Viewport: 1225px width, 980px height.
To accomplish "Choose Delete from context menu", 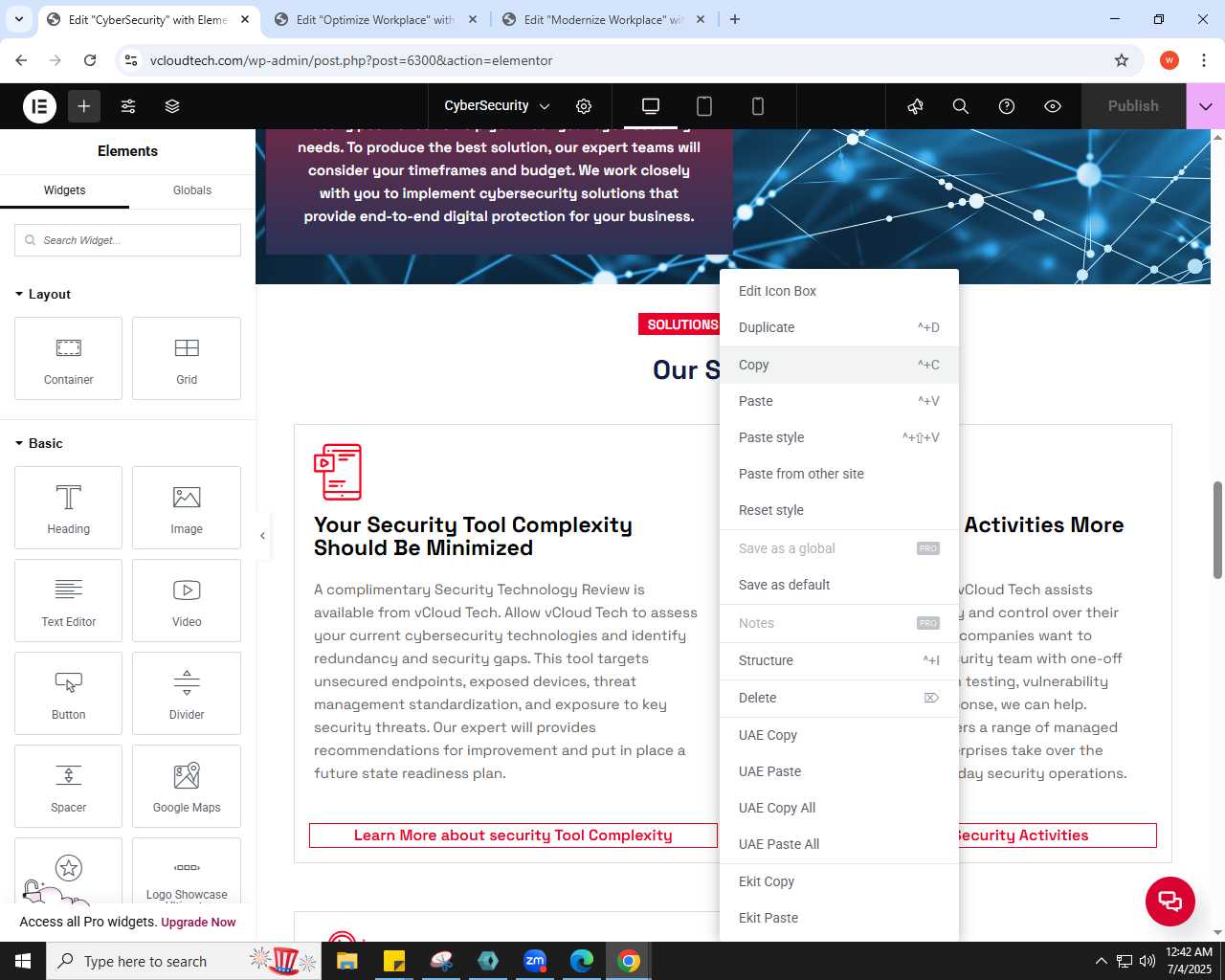I will 839,698.
